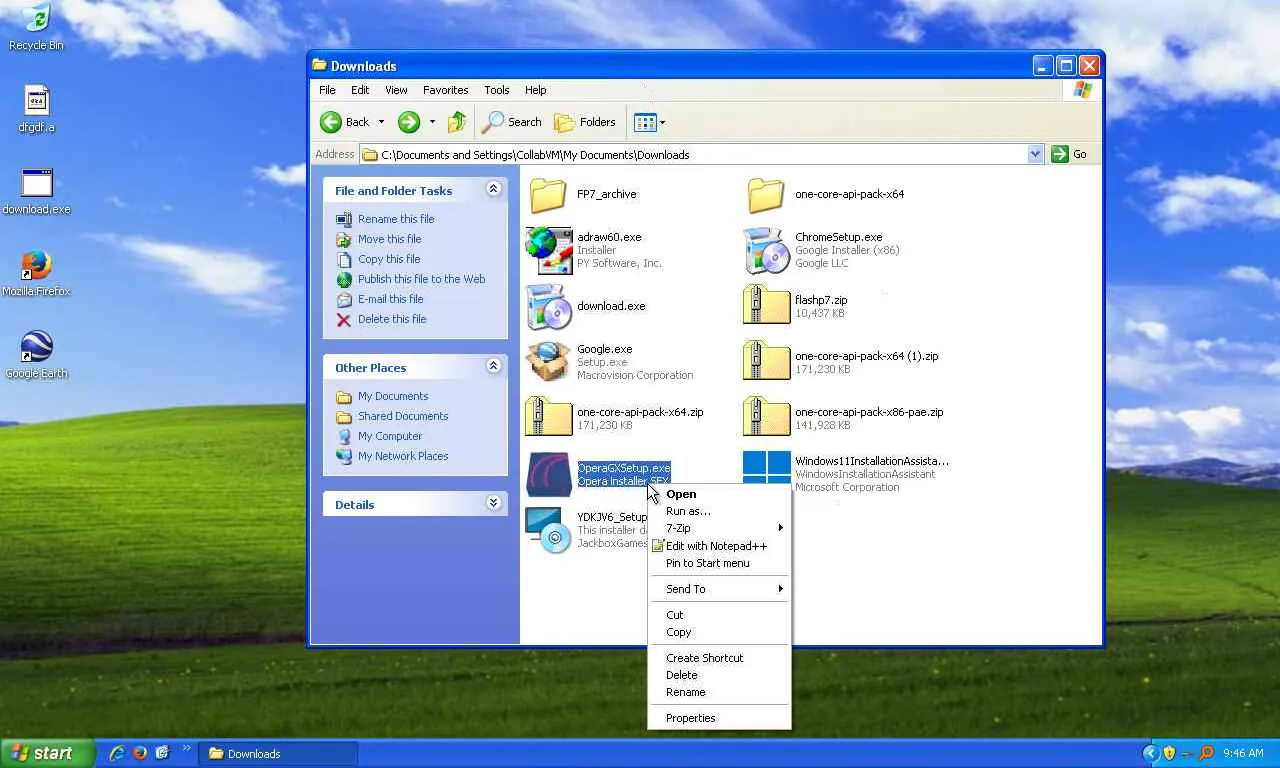
Task: Click the Google Earth desktop icon
Action: click(37, 347)
